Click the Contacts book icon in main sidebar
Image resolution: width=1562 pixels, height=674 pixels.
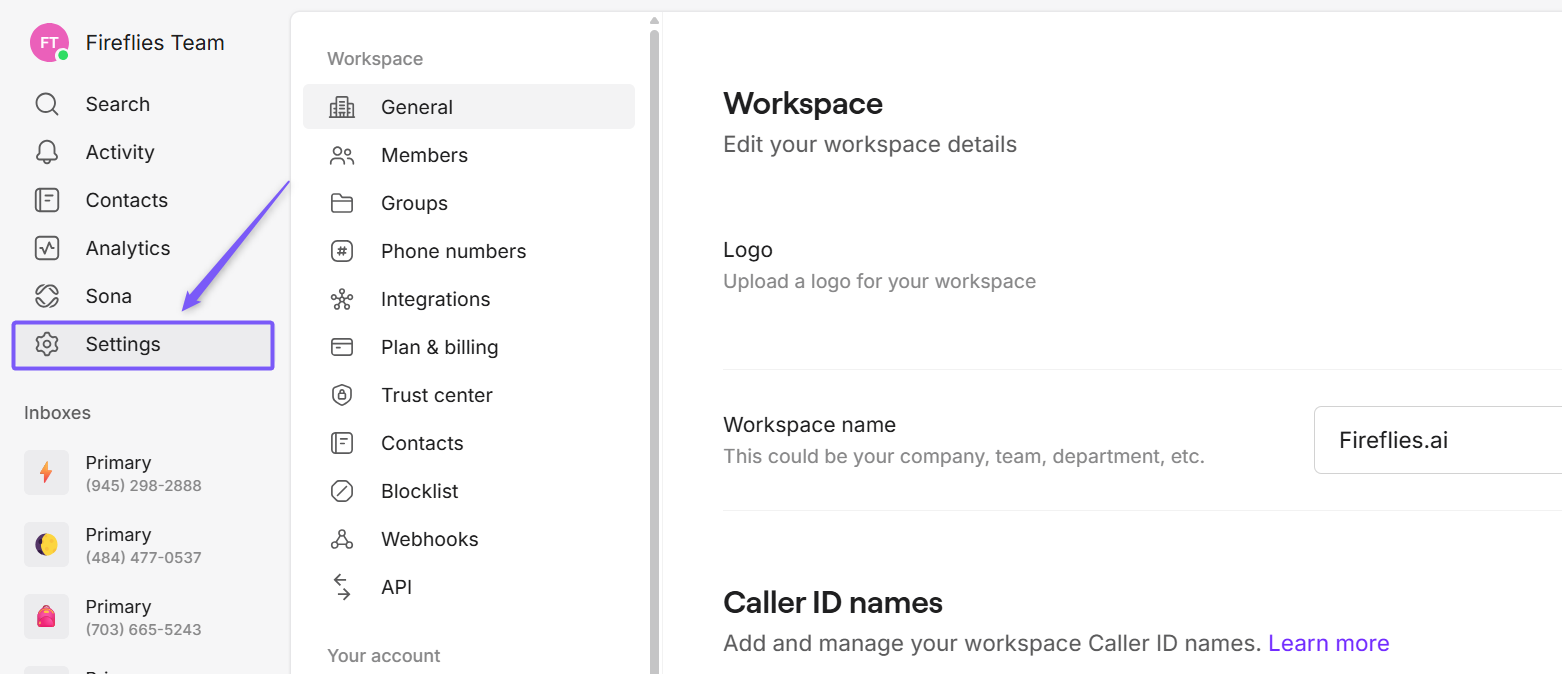coord(46,200)
